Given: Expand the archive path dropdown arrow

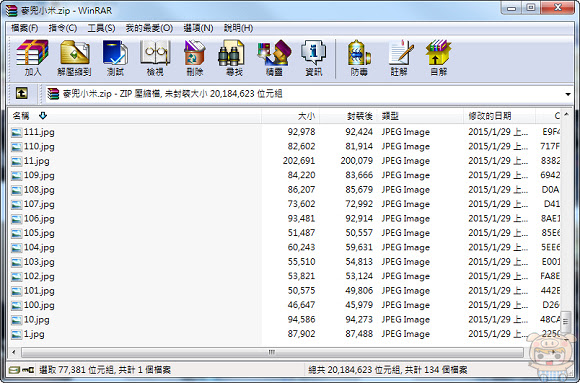Looking at the screenshot, I should pos(568,94).
